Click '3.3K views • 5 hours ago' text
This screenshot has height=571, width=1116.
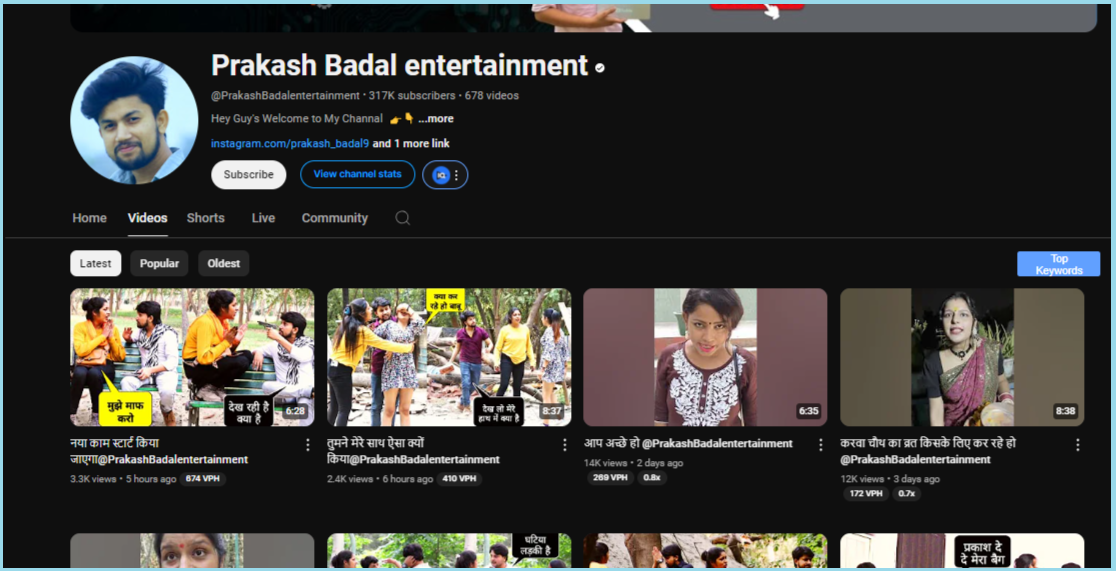pyautogui.click(x=123, y=479)
